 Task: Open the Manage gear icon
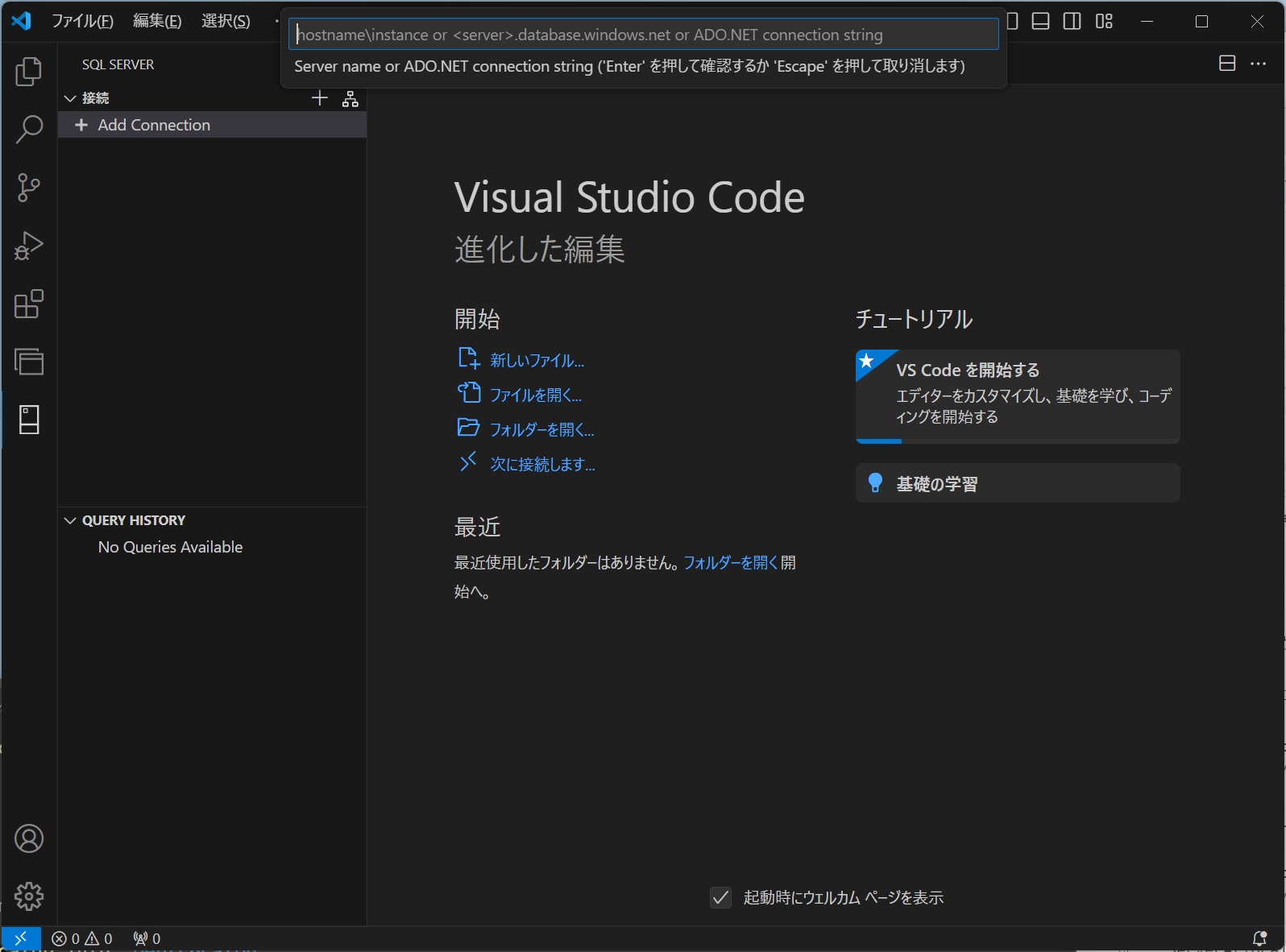[29, 896]
